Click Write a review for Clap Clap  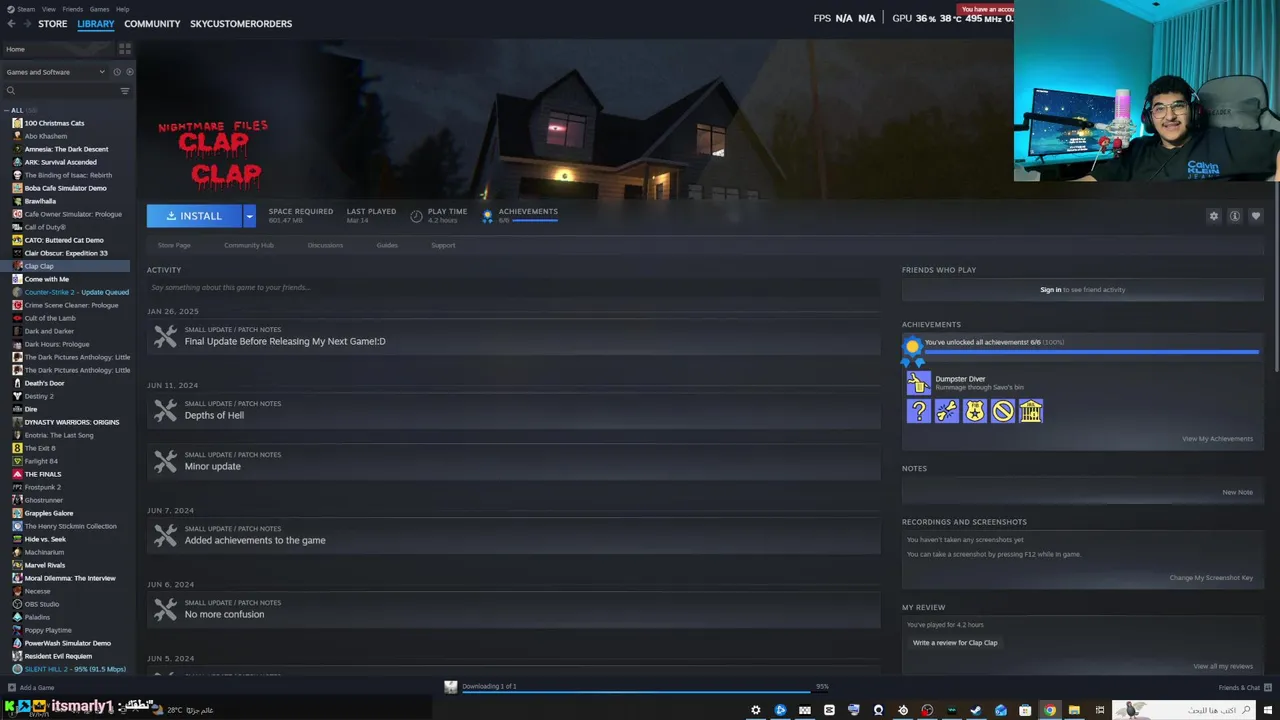tap(955, 643)
